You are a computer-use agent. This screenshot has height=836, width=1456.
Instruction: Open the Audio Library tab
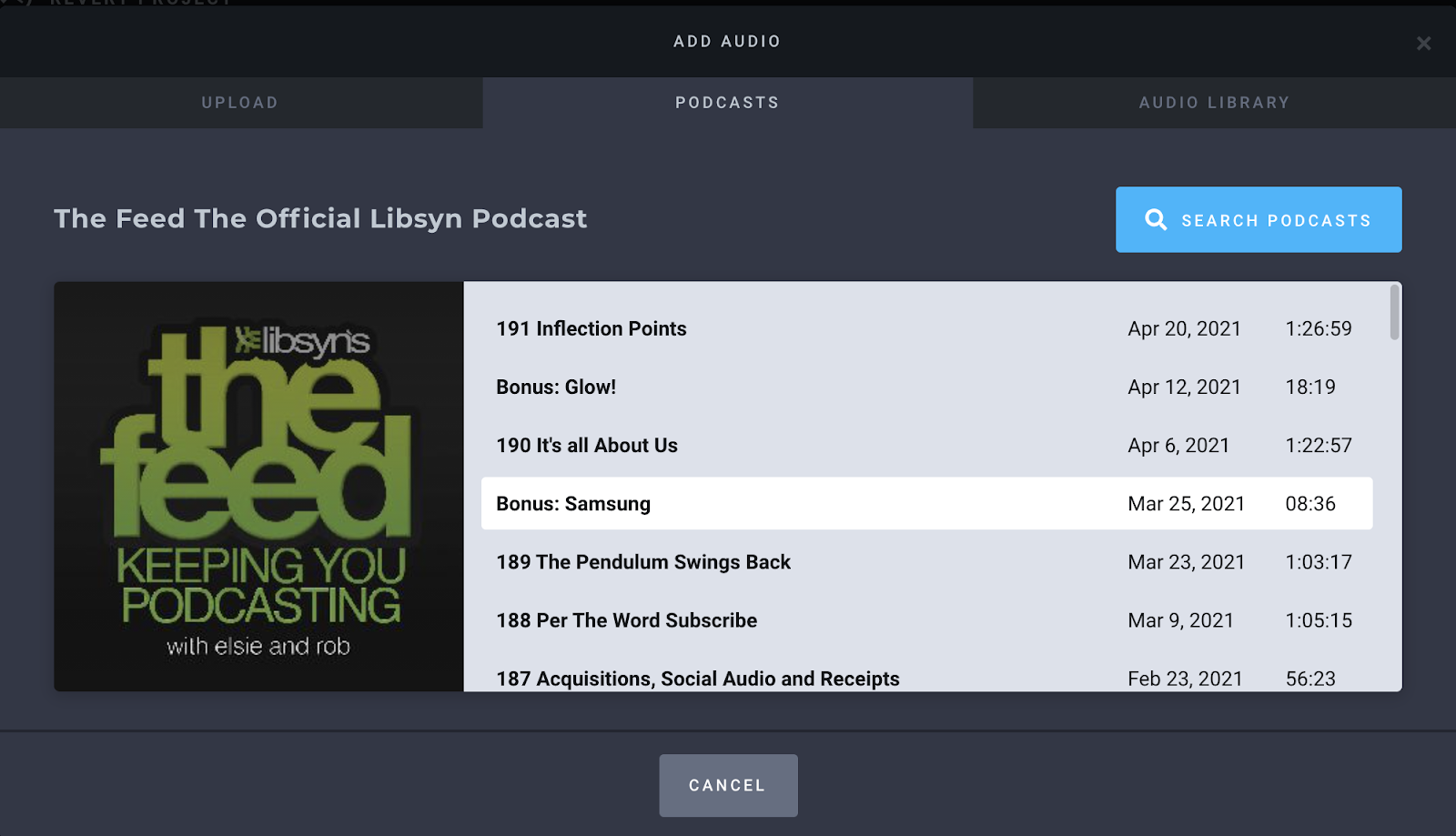coord(1214,103)
